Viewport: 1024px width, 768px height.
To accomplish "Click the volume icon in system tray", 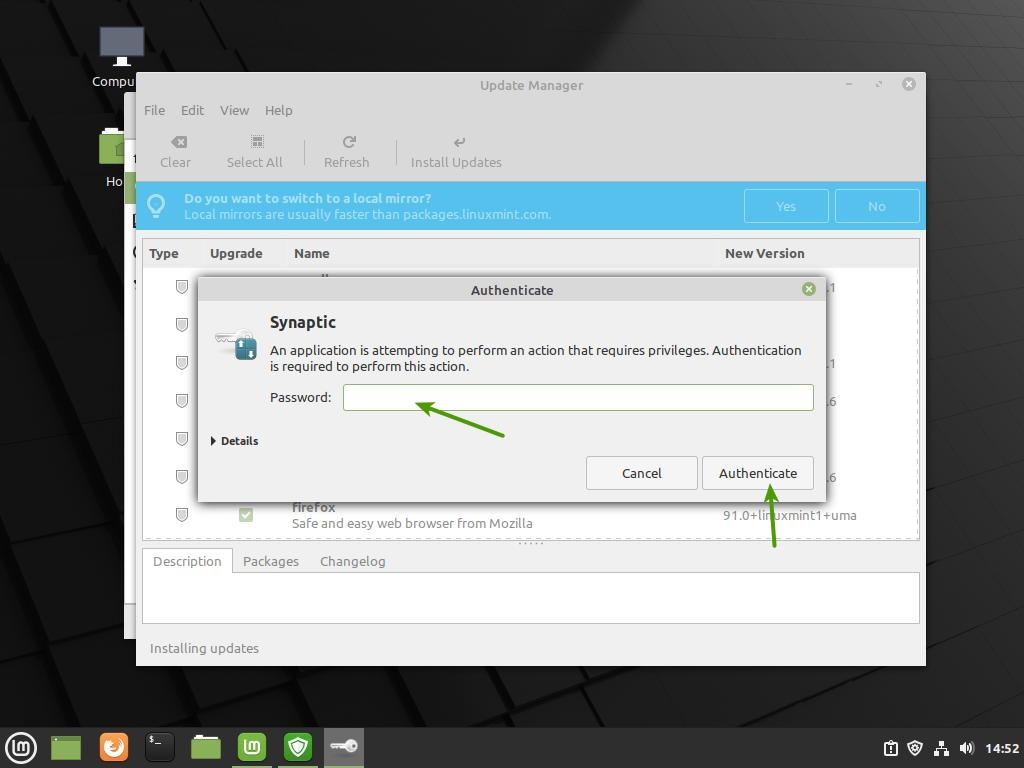I will 966,748.
